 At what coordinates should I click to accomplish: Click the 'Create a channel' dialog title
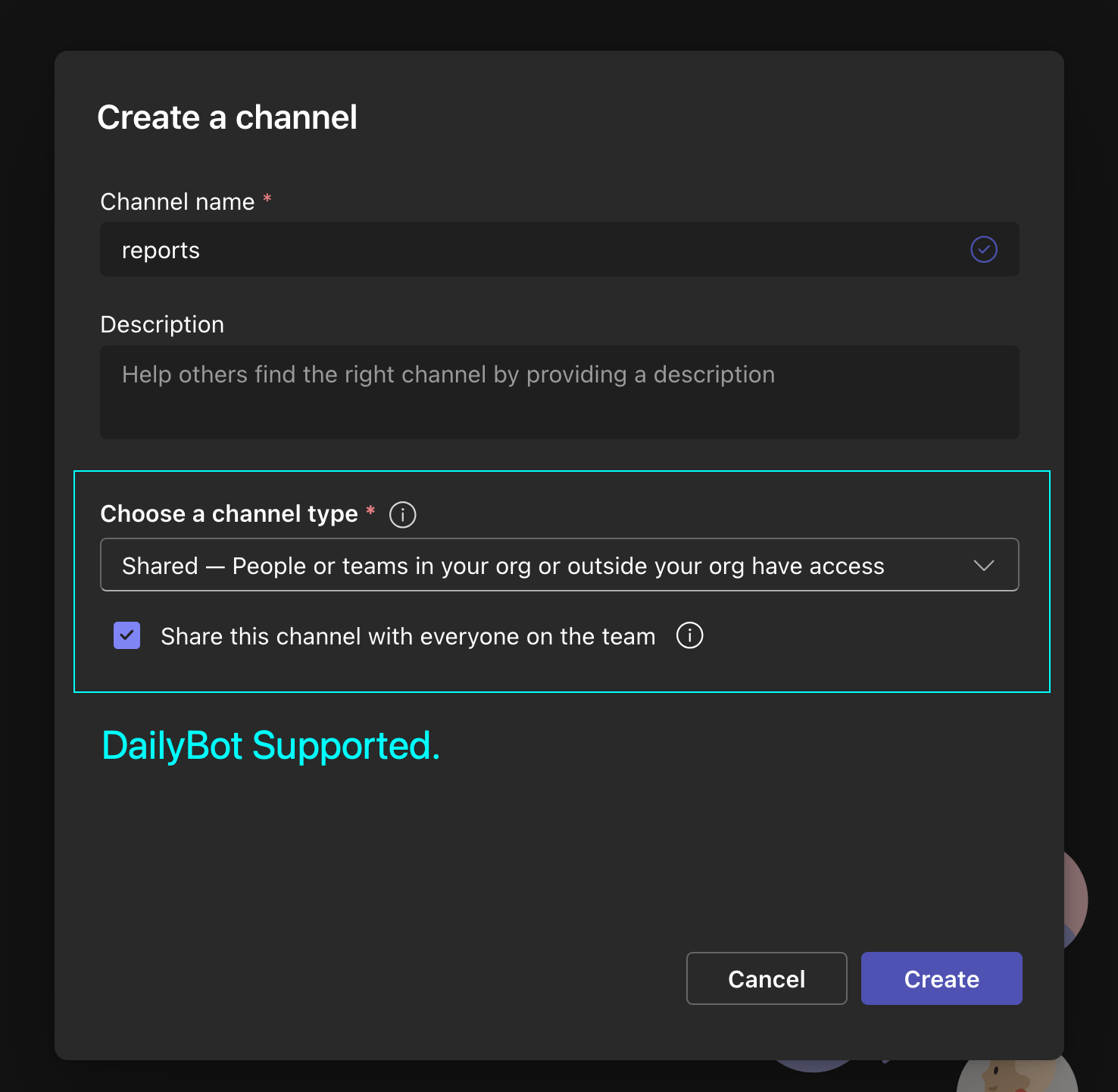[x=227, y=118]
